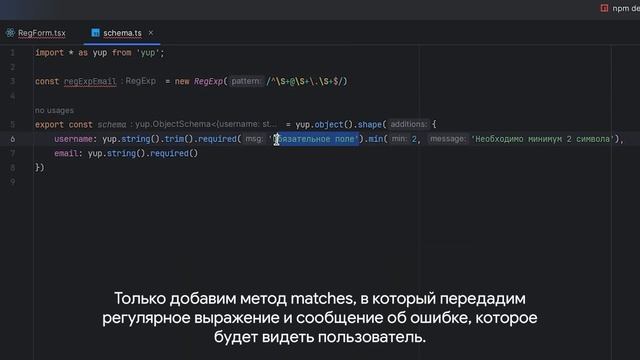The width and height of the screenshot is (640, 360).
Task: Click the 'additions:' parameter hint
Action: pos(408,124)
